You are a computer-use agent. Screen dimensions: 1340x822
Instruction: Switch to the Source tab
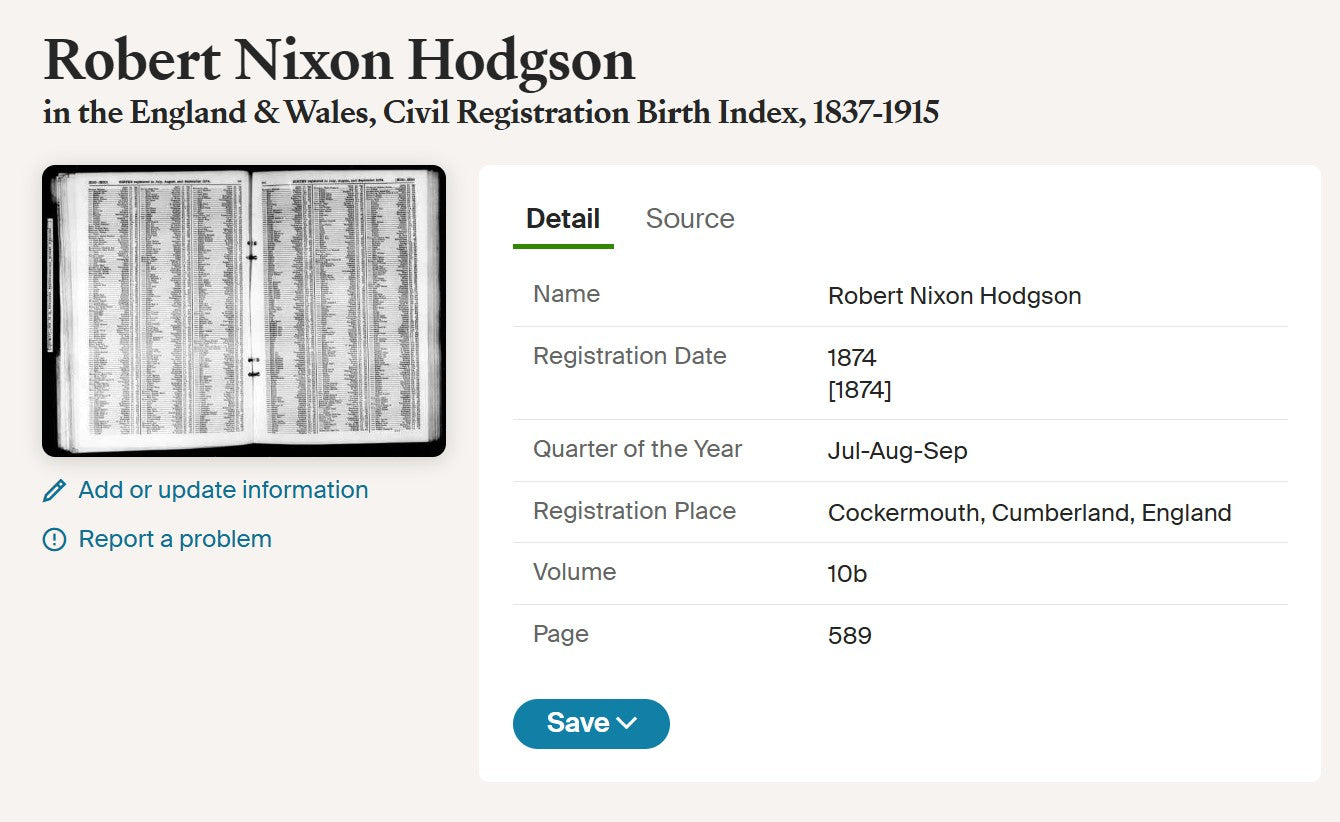pos(690,218)
